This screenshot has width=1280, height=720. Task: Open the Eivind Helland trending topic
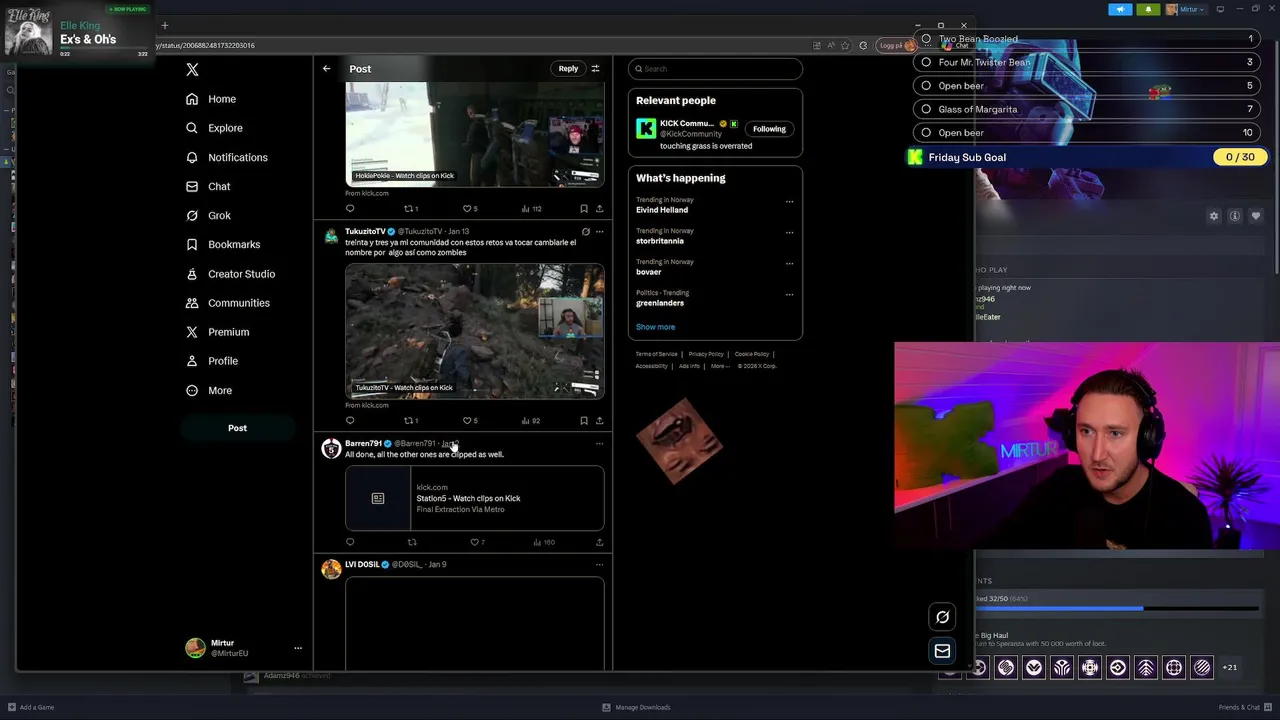[x=662, y=210]
